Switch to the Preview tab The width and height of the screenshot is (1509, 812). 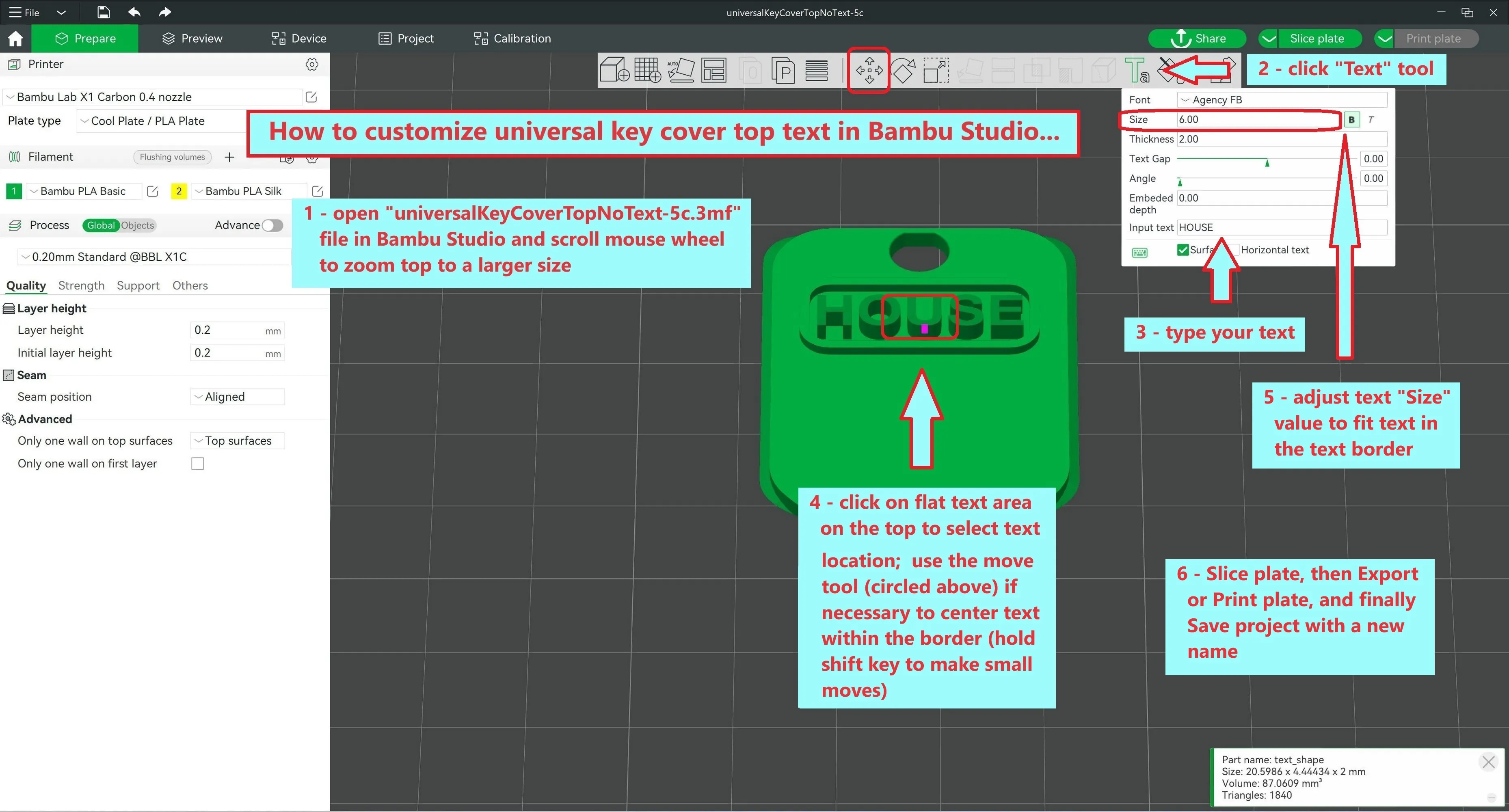tap(192, 39)
